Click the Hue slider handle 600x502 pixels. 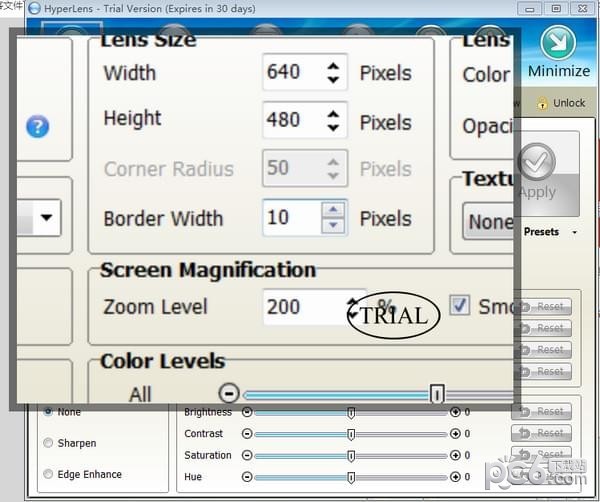pyautogui.click(x=351, y=478)
